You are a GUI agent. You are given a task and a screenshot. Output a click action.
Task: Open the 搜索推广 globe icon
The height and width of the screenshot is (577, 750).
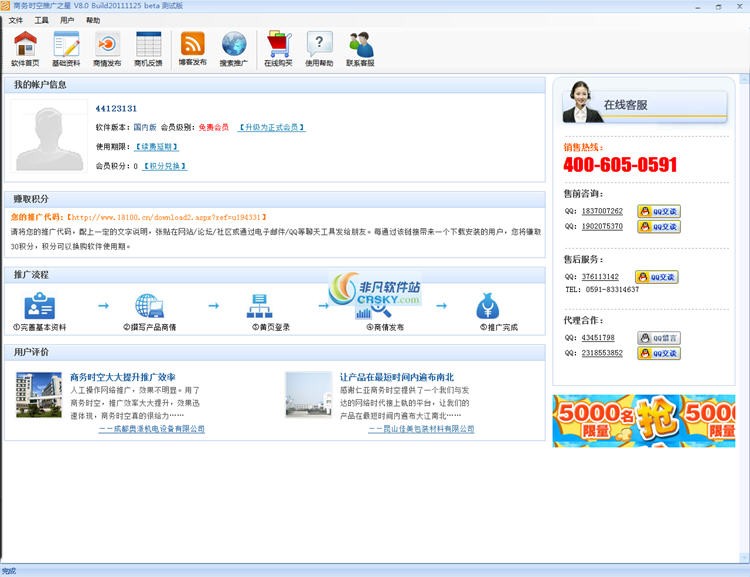234,49
